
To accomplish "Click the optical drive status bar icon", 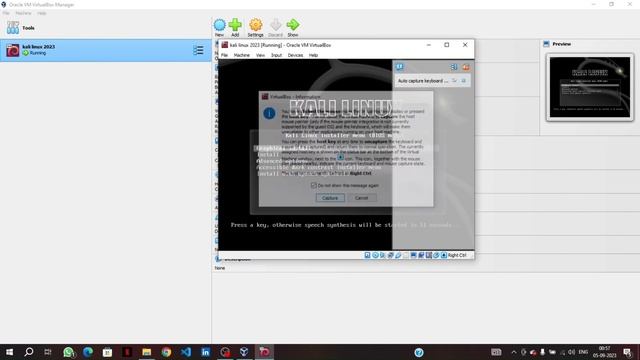I will (x=375, y=255).
